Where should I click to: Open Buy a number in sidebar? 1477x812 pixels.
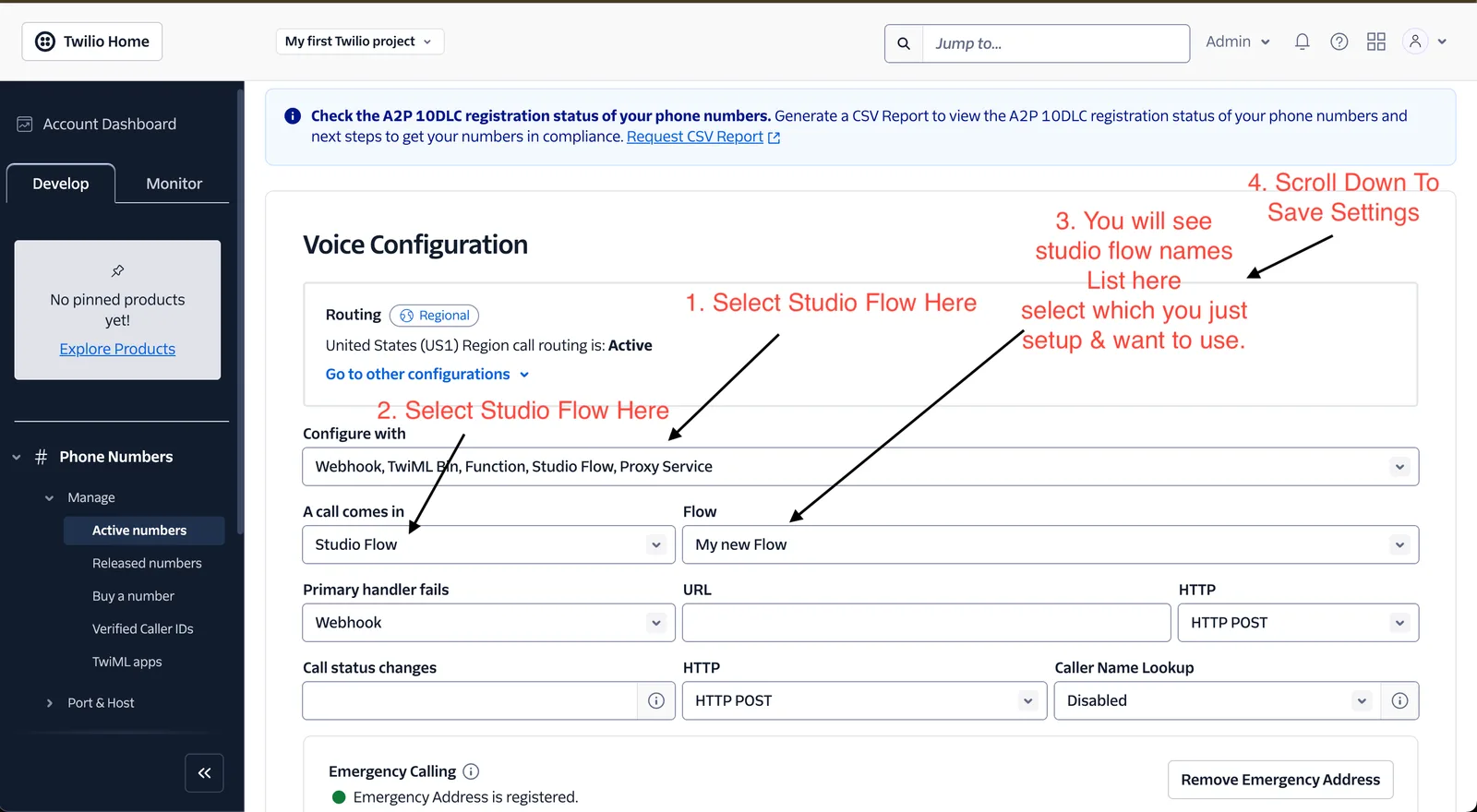click(x=133, y=597)
